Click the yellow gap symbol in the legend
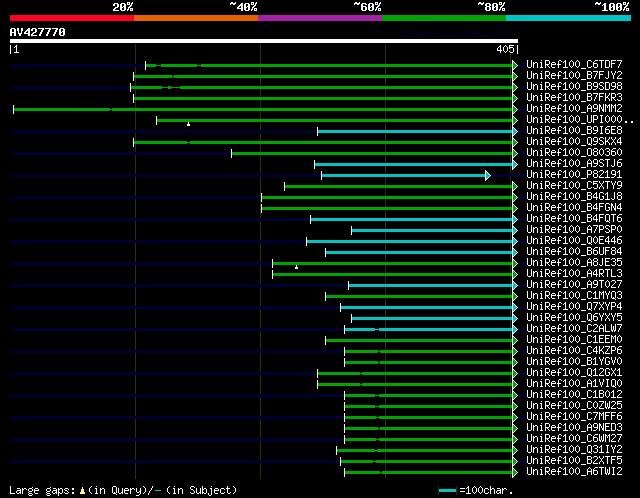Screen dimensions: 640x498 pyautogui.click(x=82, y=490)
